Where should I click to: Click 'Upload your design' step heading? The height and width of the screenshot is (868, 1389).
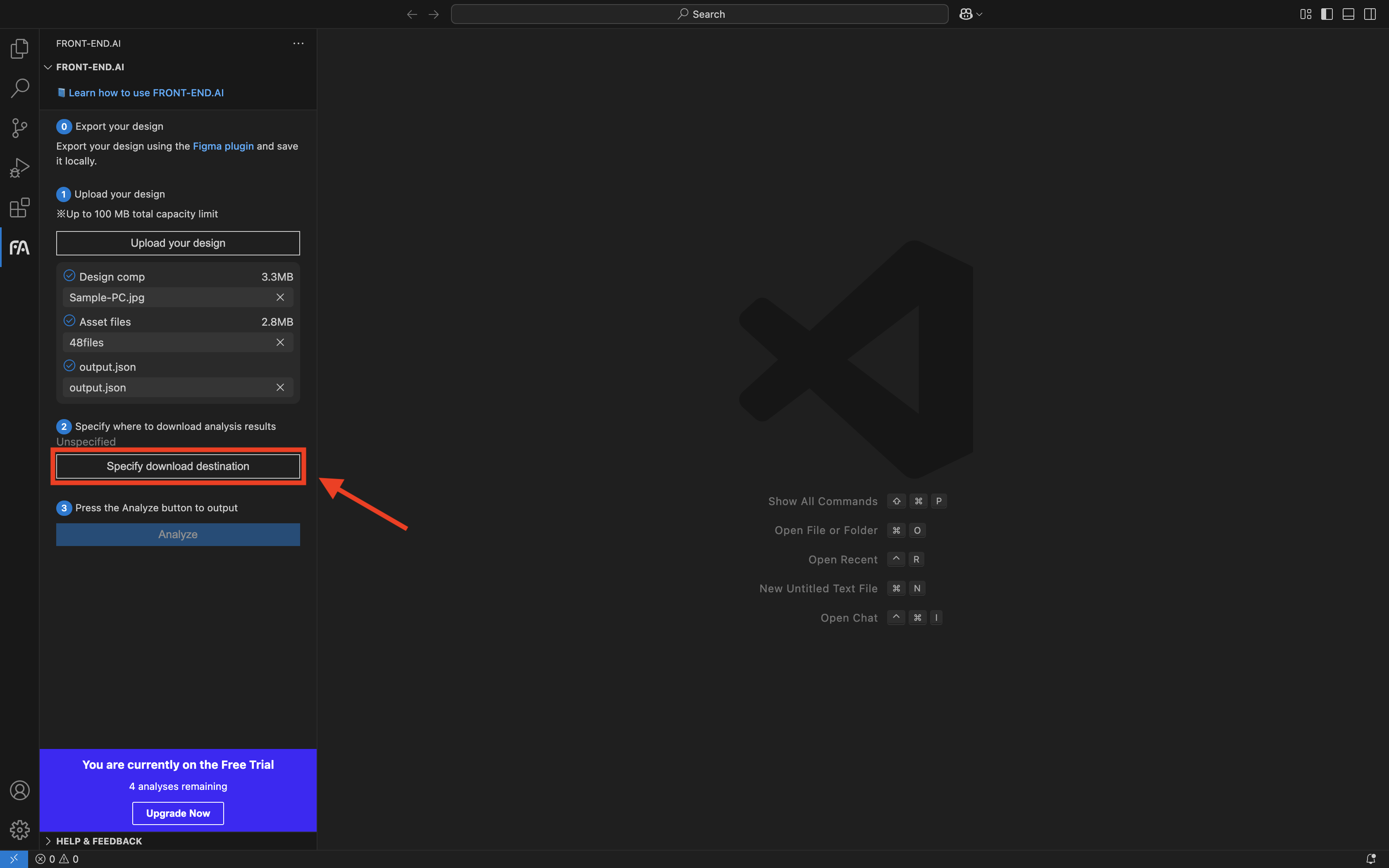click(x=119, y=194)
